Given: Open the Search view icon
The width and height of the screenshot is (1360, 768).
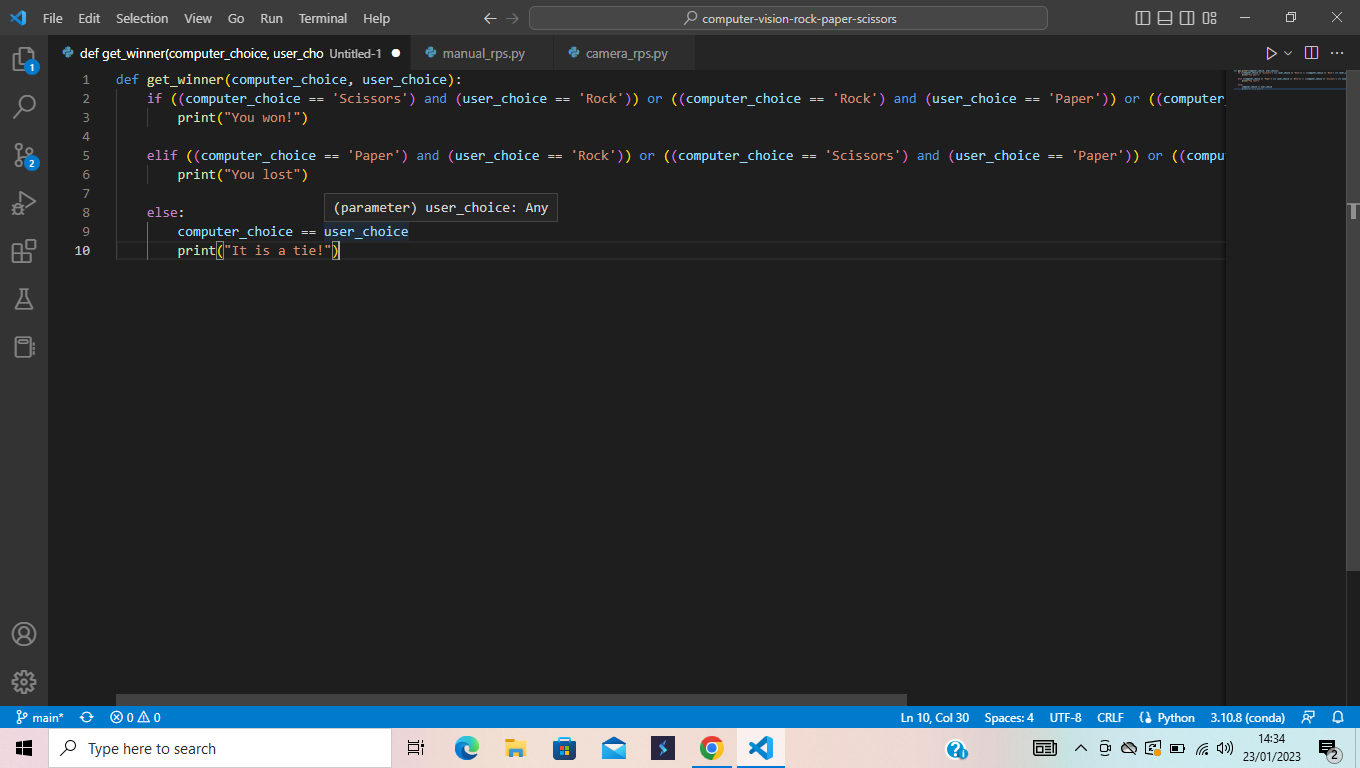Looking at the screenshot, I should tap(24, 106).
